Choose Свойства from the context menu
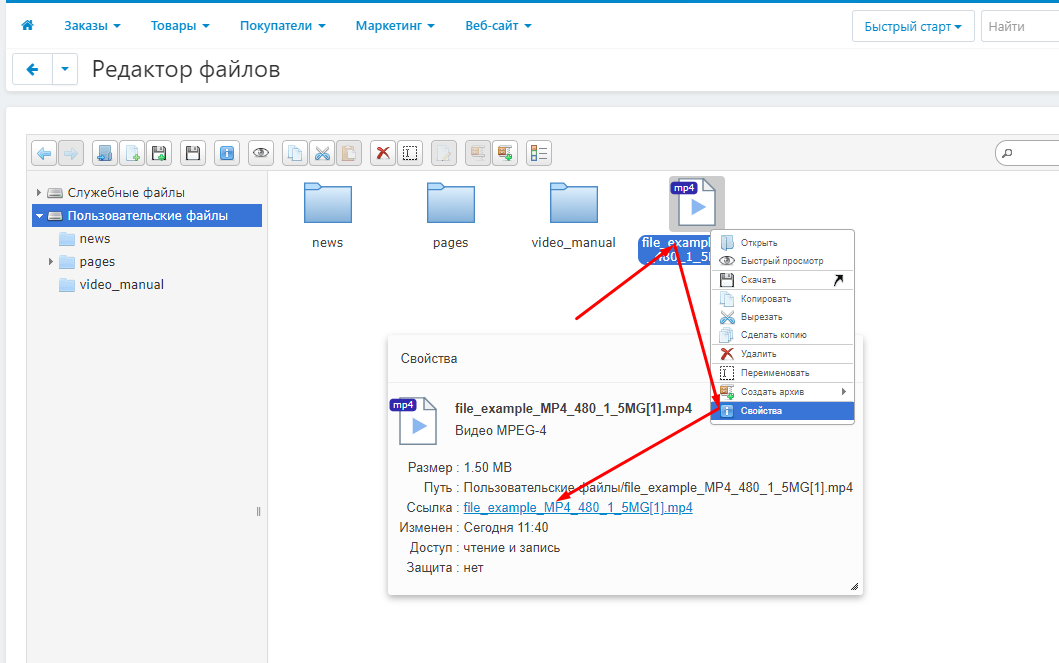 click(x=783, y=410)
